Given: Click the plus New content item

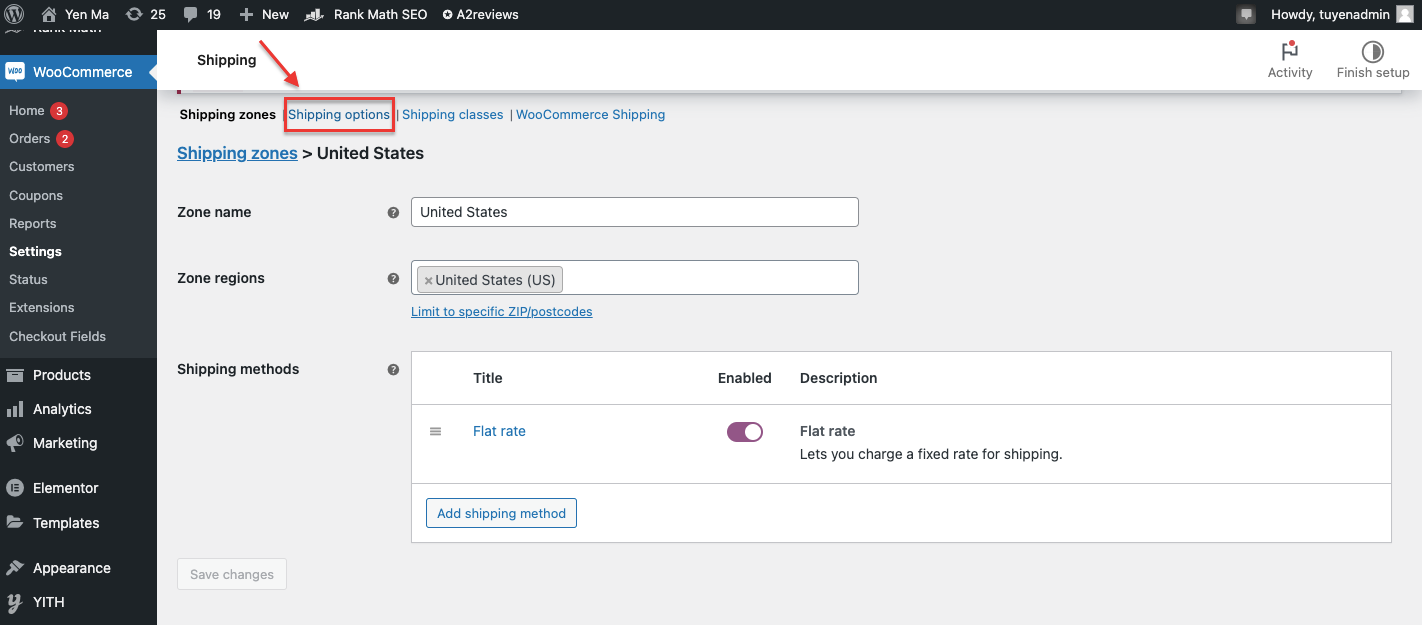Looking at the screenshot, I should (264, 14).
